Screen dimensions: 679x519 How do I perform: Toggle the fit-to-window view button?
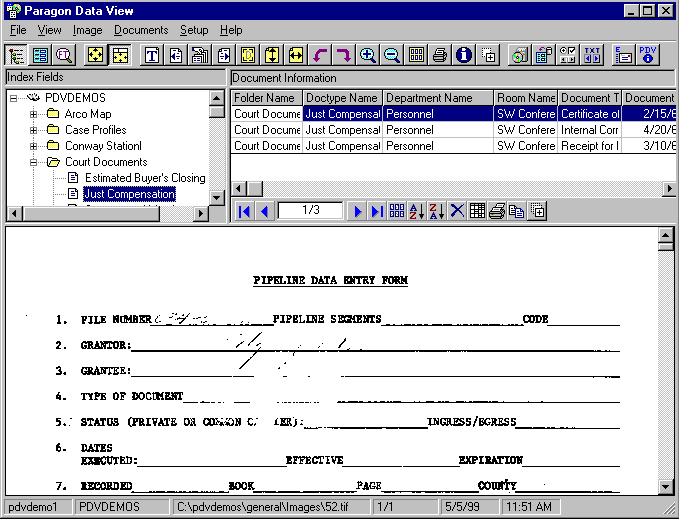[x=95, y=55]
